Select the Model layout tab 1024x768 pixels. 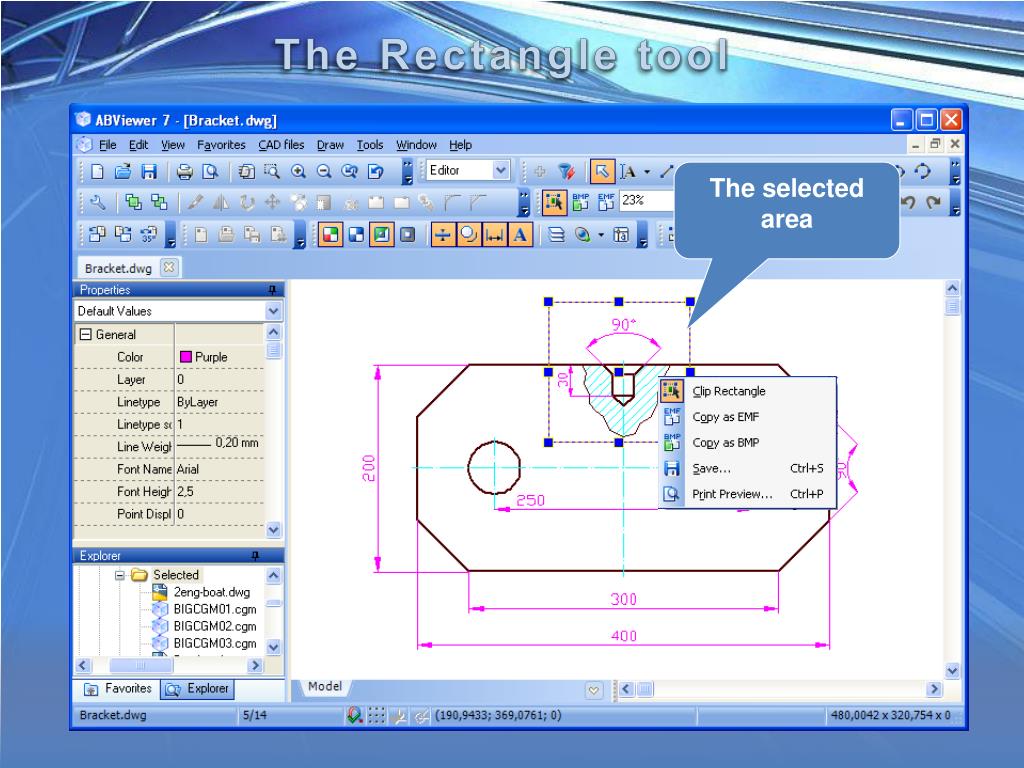[325, 687]
